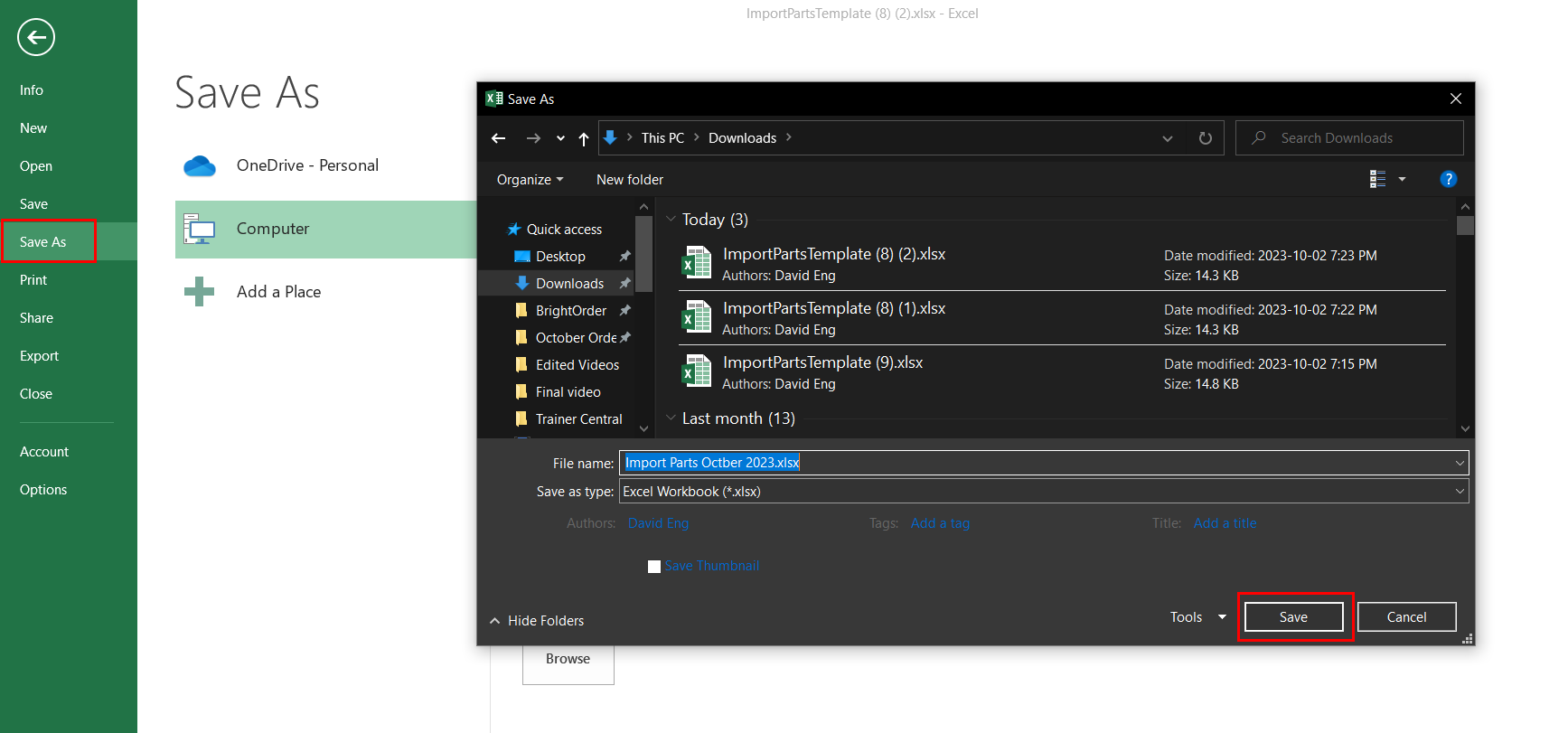Click the Downloads arrow icon in tree

(521, 283)
